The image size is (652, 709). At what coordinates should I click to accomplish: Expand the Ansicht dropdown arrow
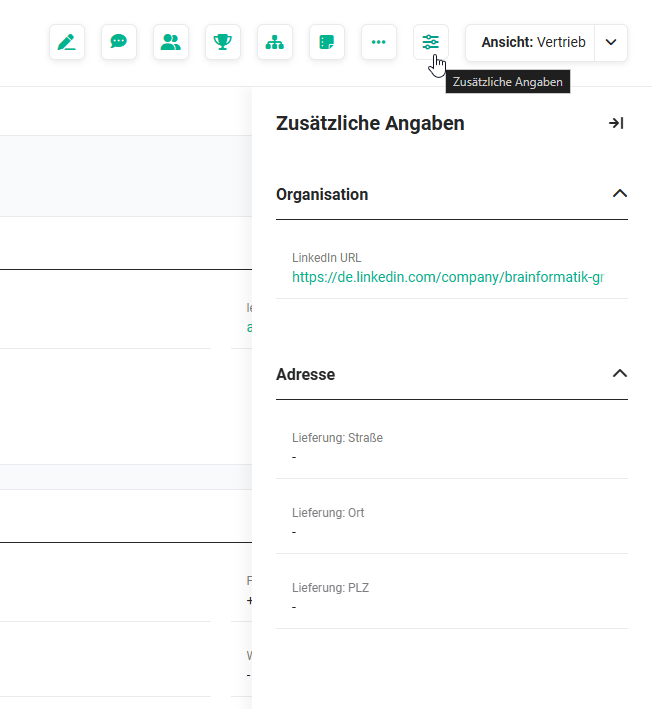point(611,43)
